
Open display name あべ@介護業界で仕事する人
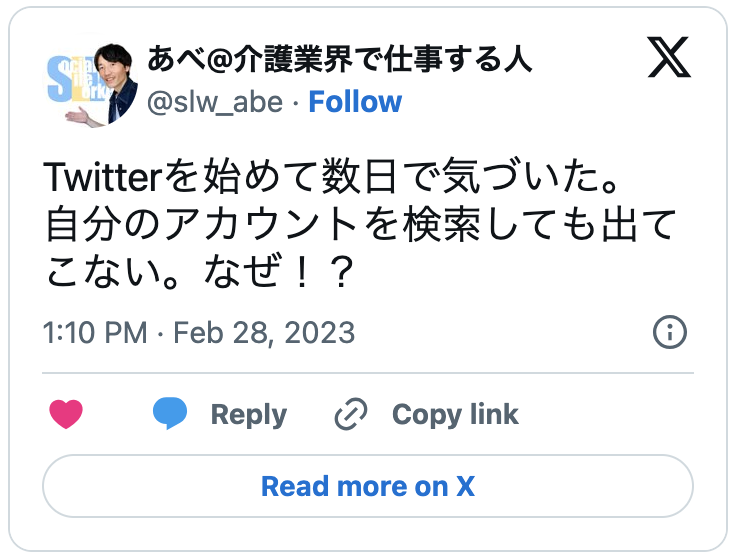[x=339, y=60]
